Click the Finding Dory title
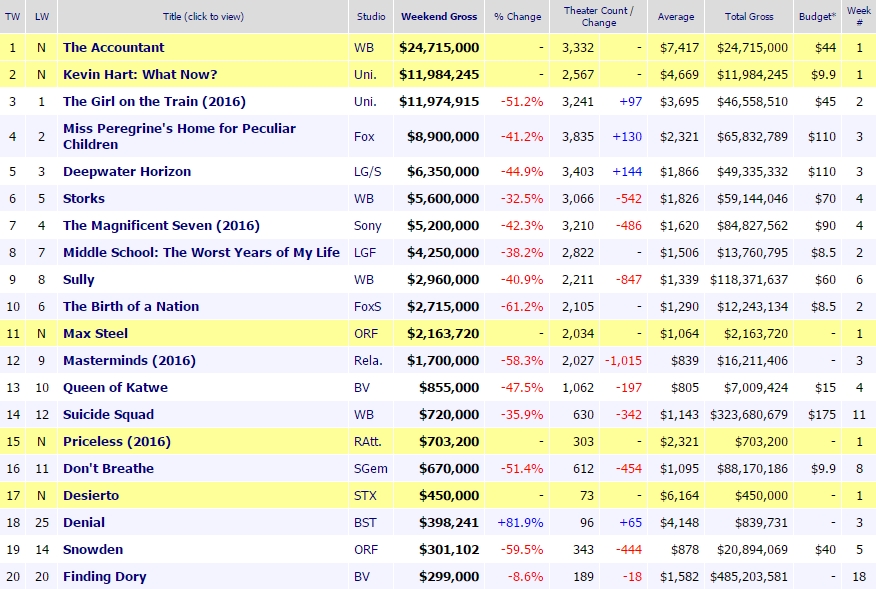 [104, 577]
